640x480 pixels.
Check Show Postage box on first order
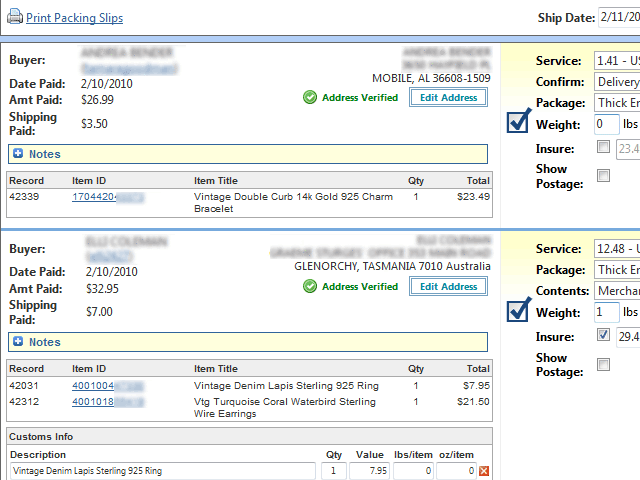603,176
